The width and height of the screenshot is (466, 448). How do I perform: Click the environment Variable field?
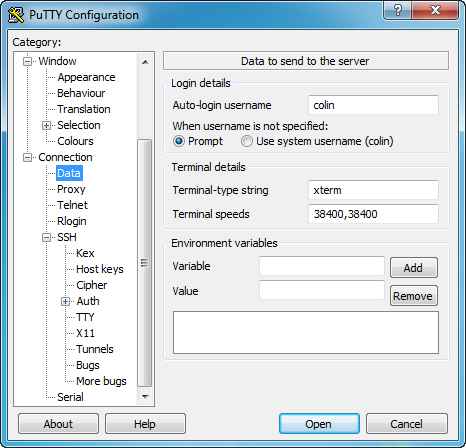pyautogui.click(x=322, y=266)
